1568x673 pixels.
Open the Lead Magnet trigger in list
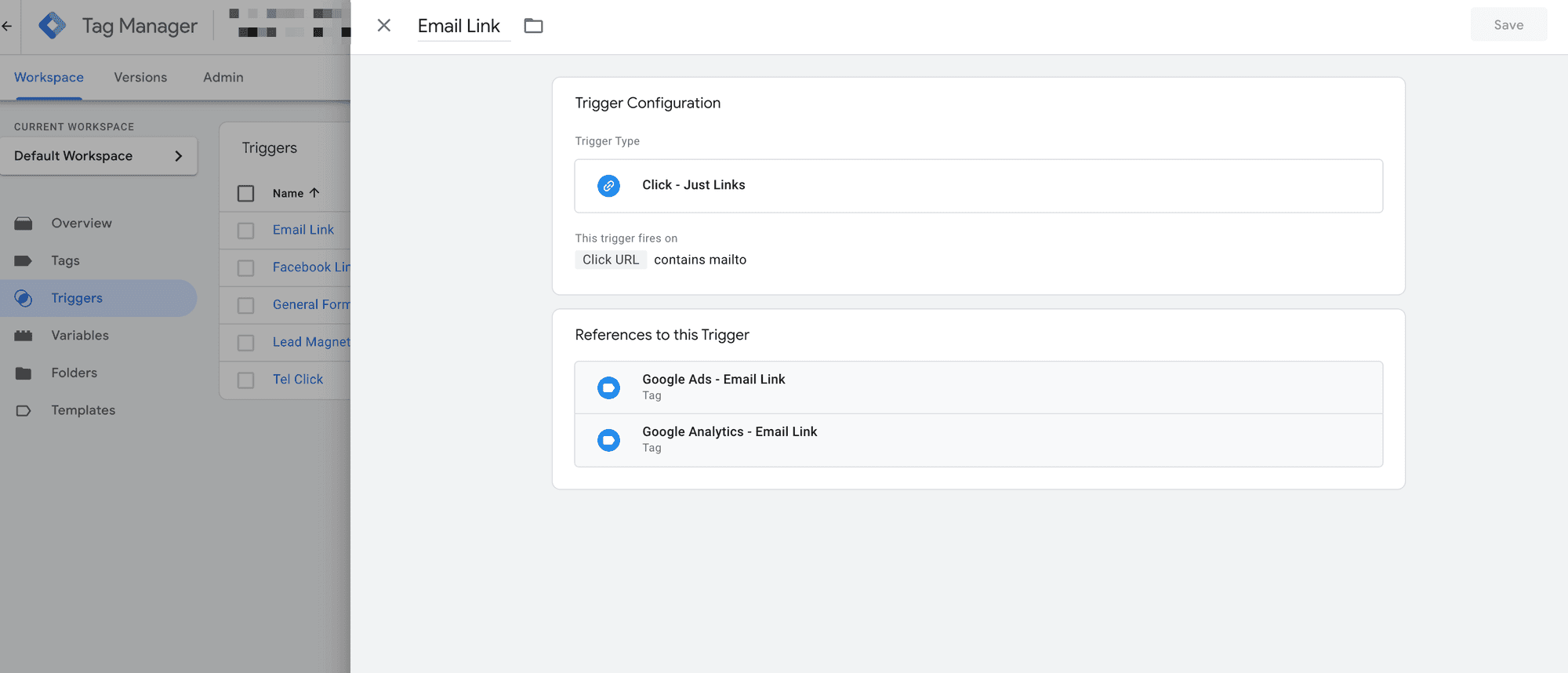[x=311, y=342]
